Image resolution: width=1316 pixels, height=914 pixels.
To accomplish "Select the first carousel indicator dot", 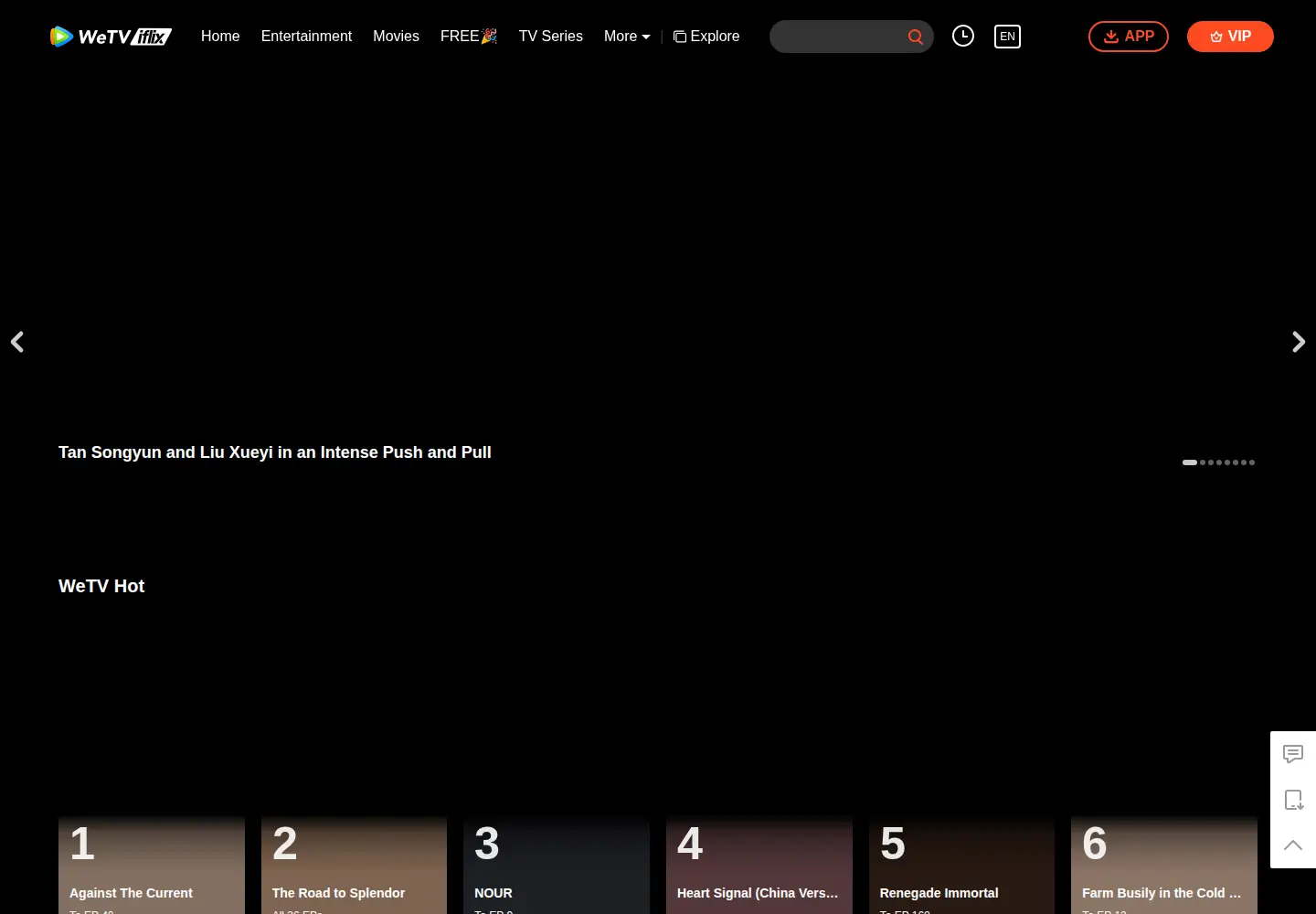I will [1190, 462].
